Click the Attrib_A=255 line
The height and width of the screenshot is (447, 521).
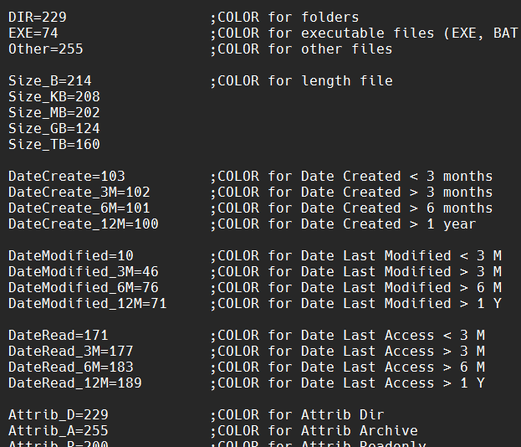pos(58,431)
